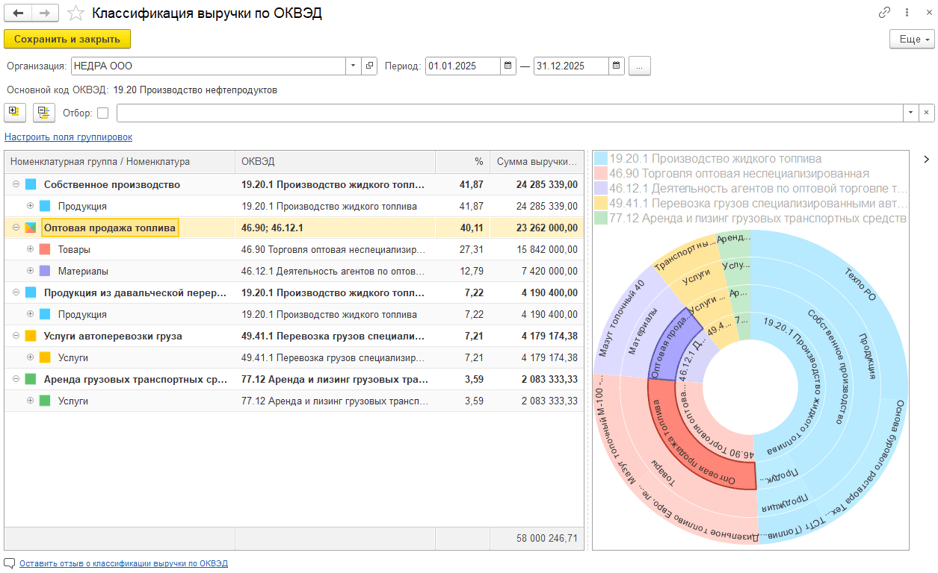Open the Отбор filter dropdown arrow

click(910, 113)
